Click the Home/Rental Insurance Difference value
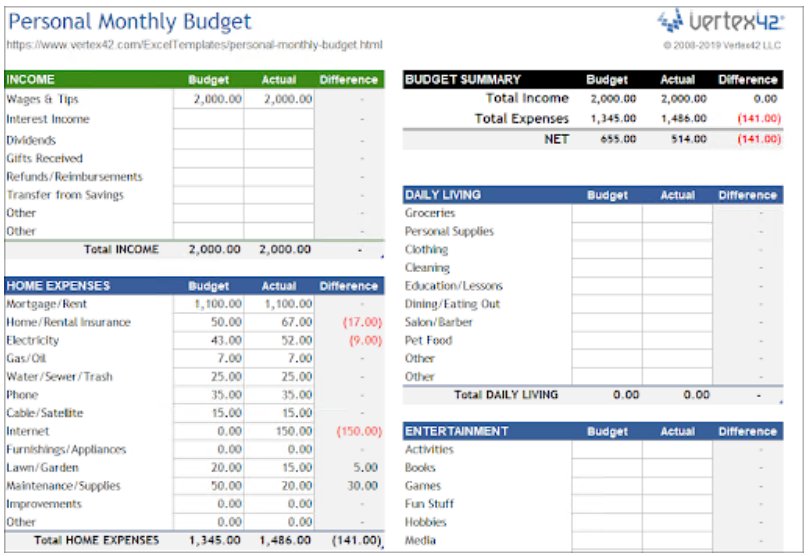Image resolution: width=809 pixels, height=556 pixels. coord(348,323)
